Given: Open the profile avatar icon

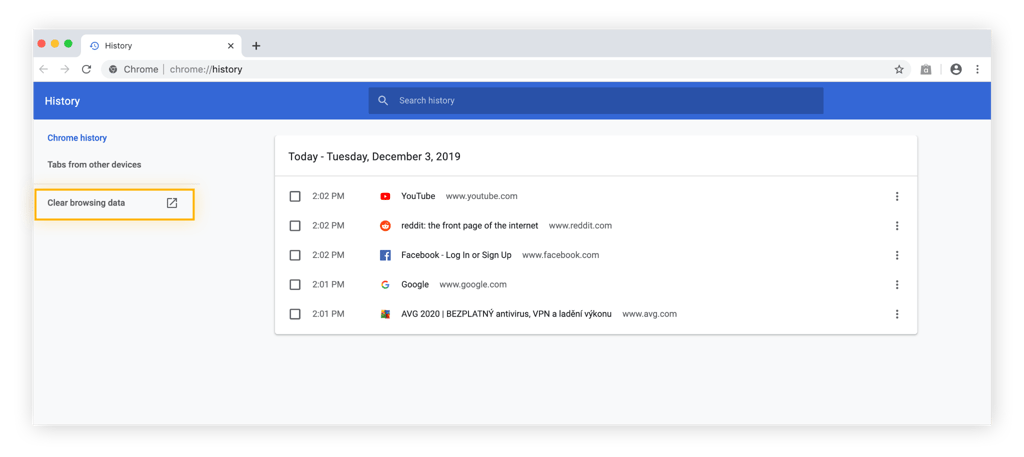Looking at the screenshot, I should (x=955, y=69).
